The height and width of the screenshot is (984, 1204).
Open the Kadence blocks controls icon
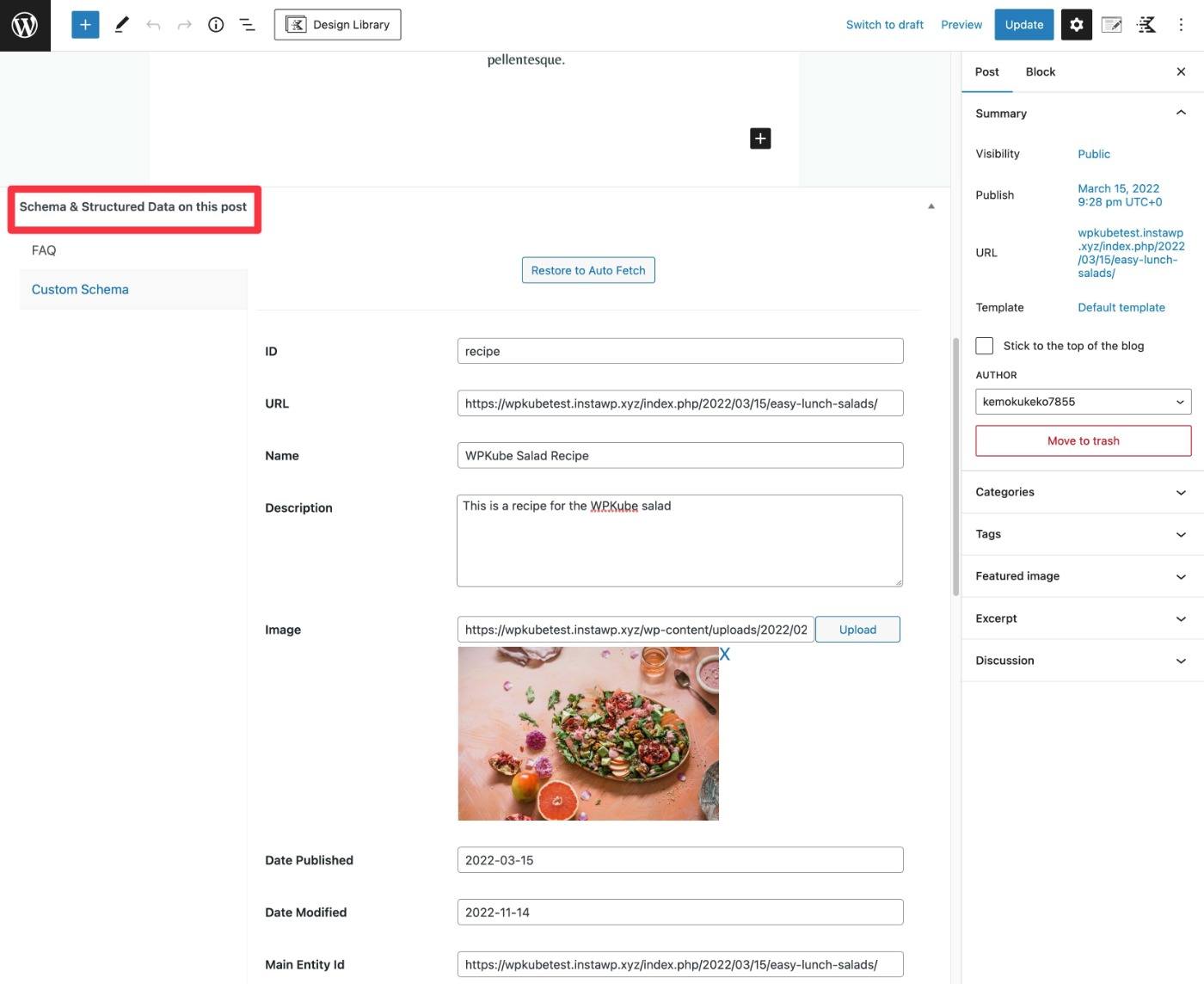(1146, 25)
